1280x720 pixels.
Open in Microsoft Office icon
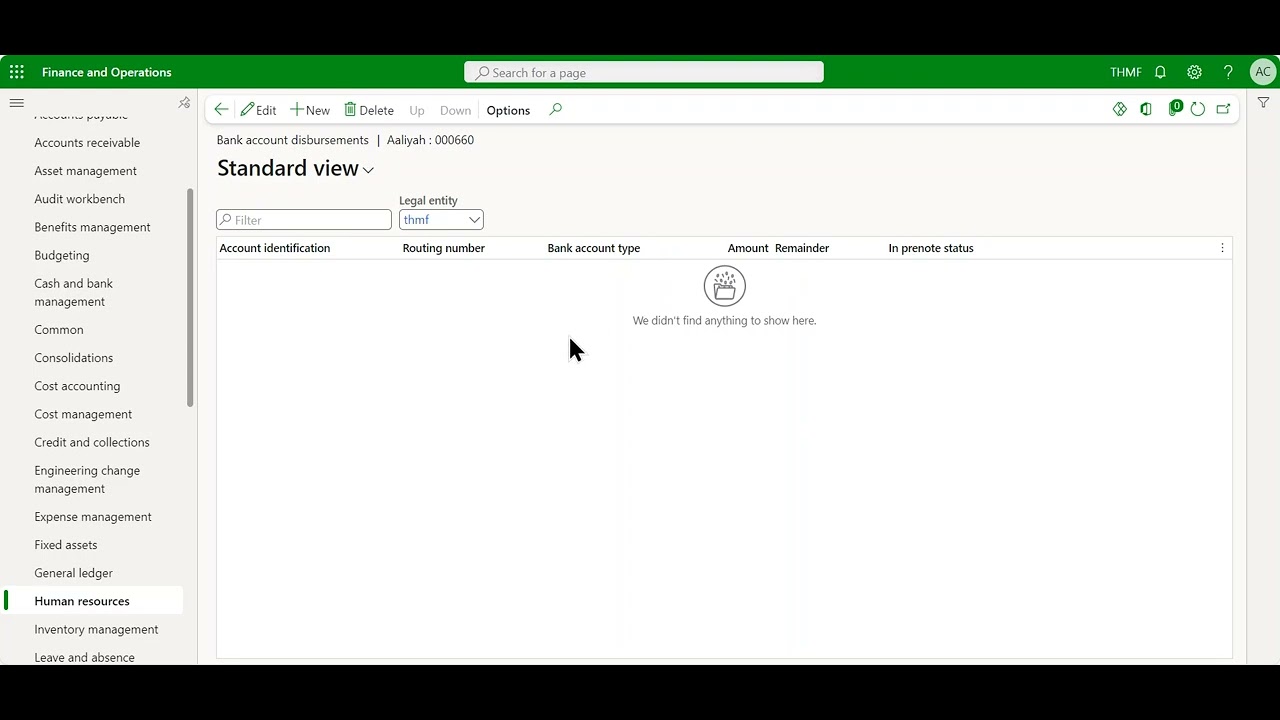(x=1146, y=109)
